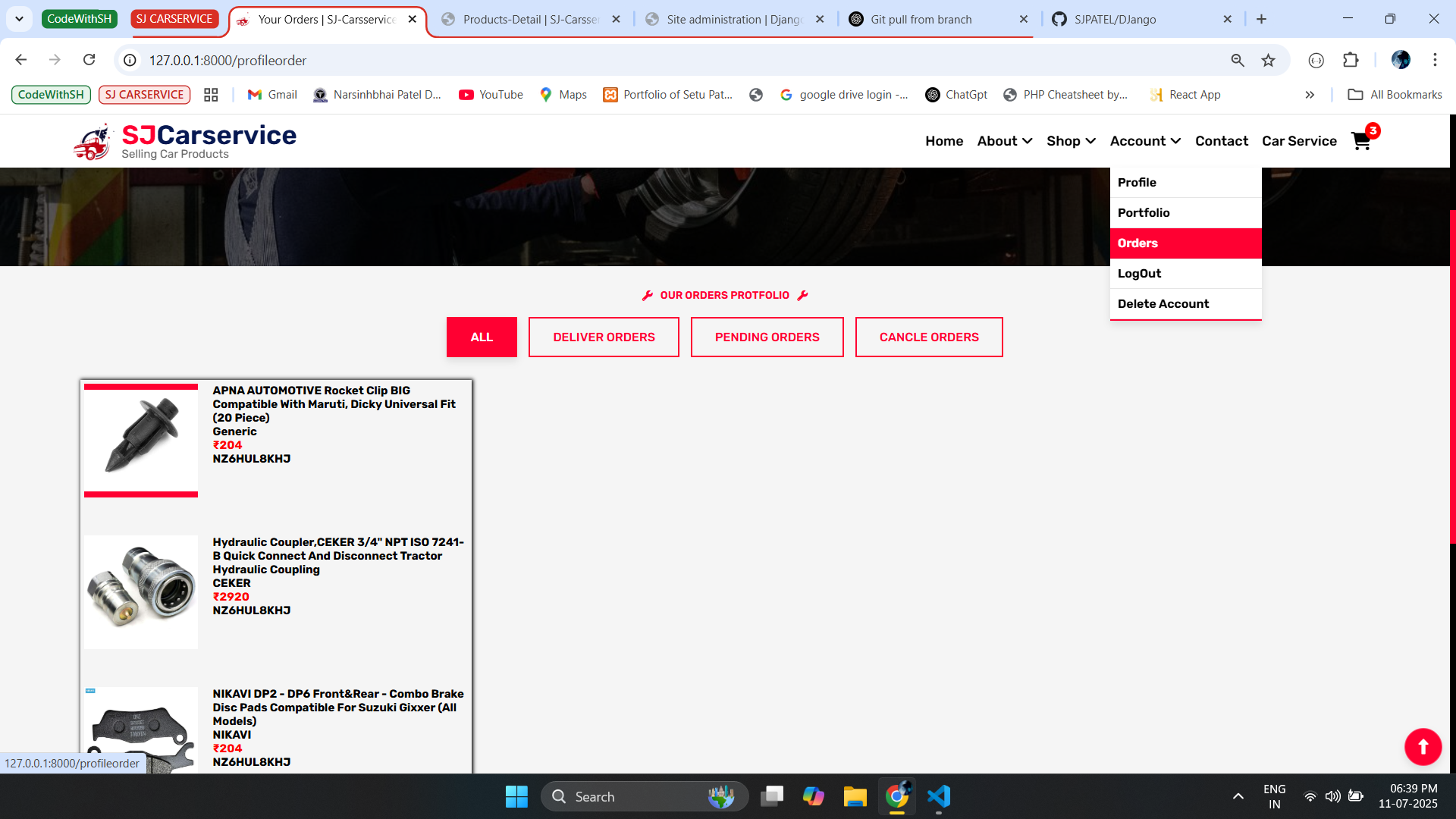Expand the Shop dropdown menu
Image resolution: width=1456 pixels, height=819 pixels.
1070,141
